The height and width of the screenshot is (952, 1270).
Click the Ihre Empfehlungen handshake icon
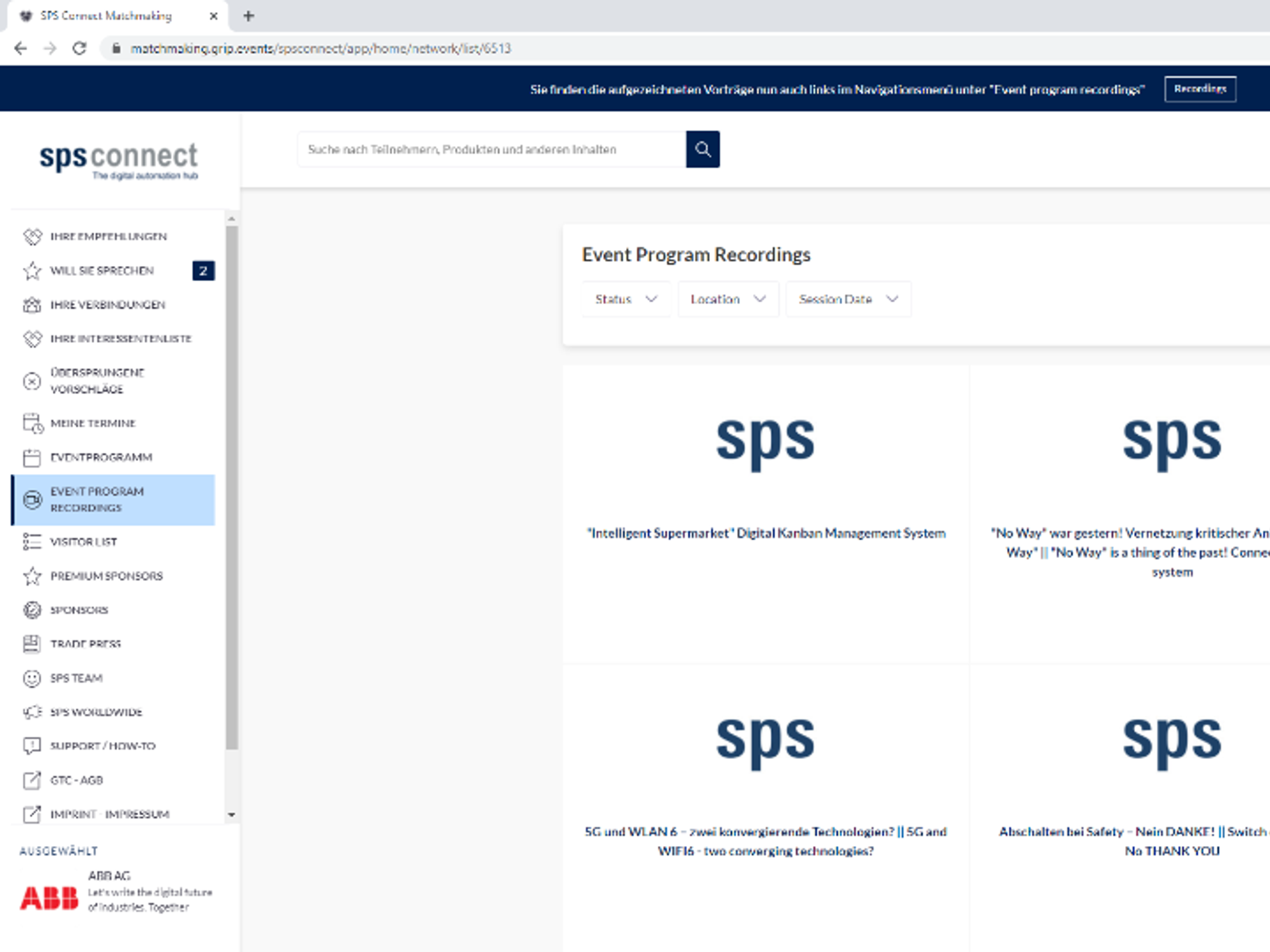click(x=32, y=236)
